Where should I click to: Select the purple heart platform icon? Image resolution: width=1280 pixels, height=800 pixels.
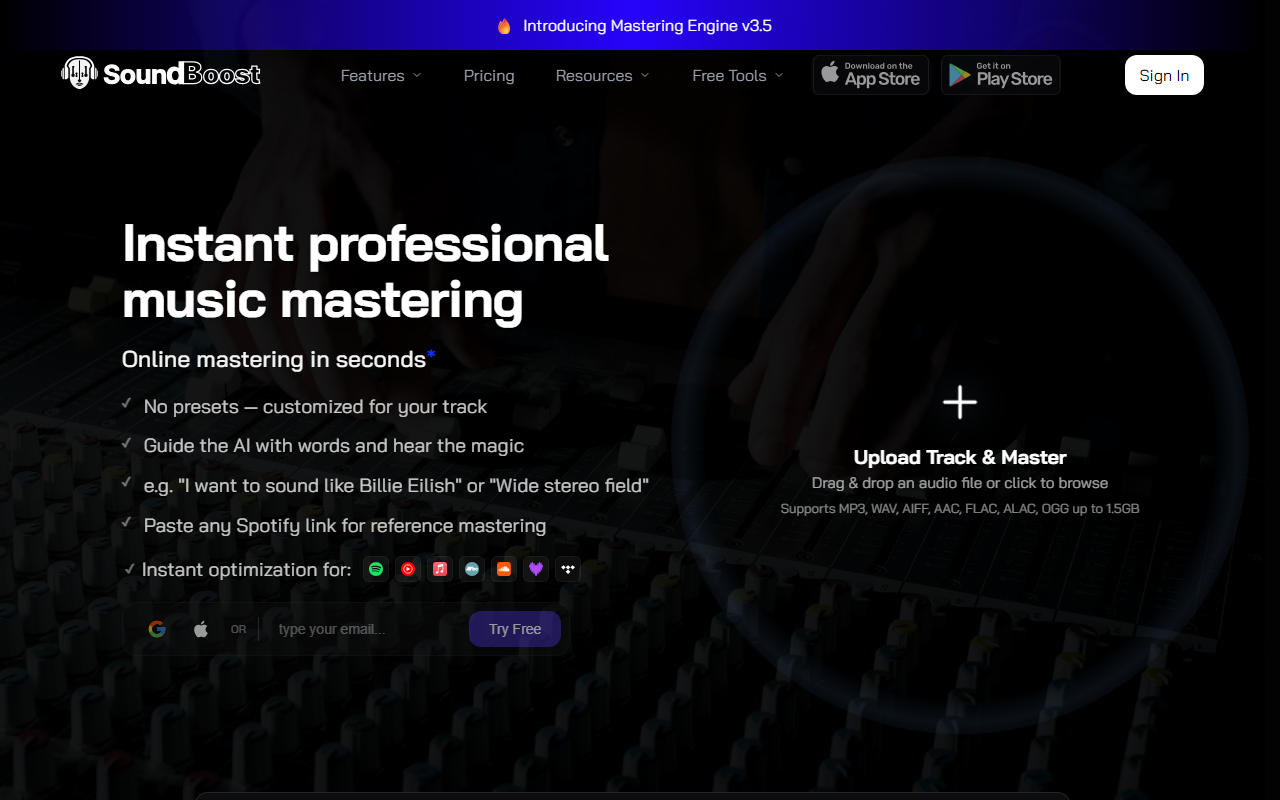pyautogui.click(x=536, y=569)
